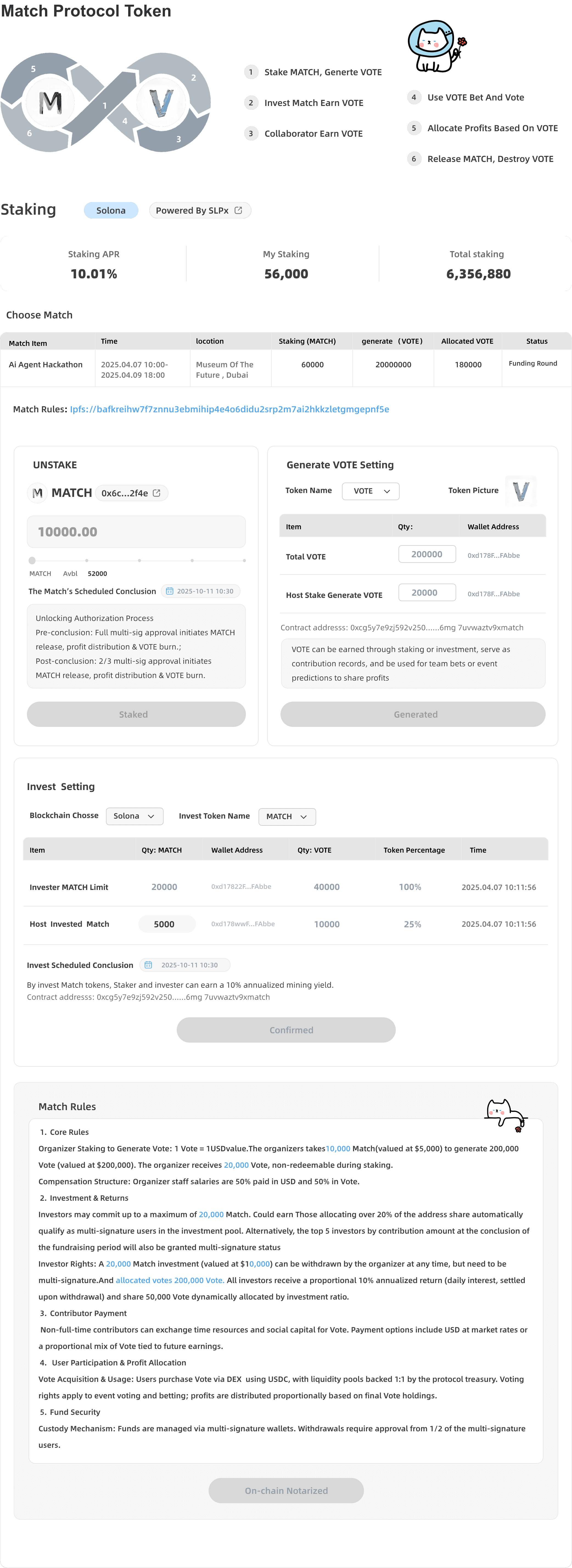Open the Match Rules ipfs link
572x1568 pixels.
(x=229, y=409)
